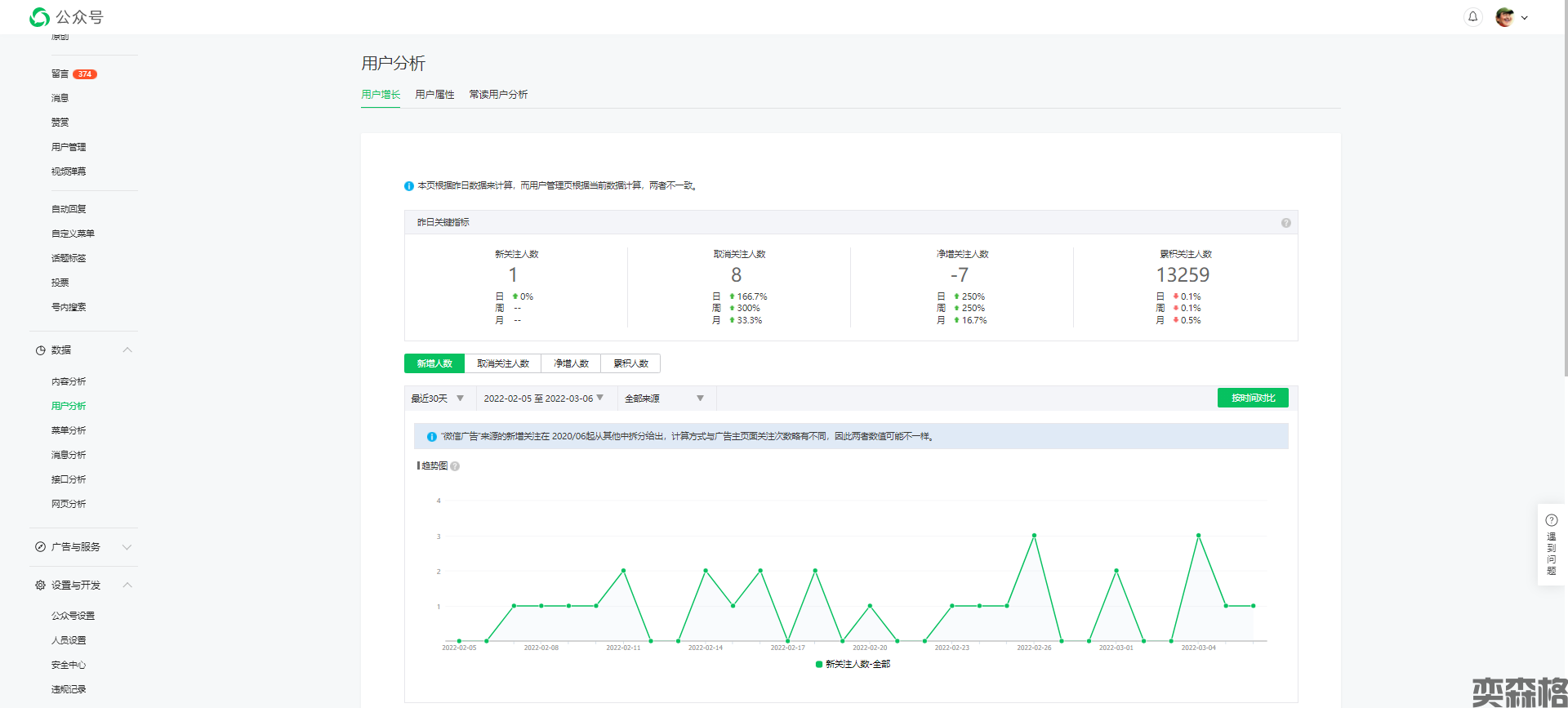The image size is (1568, 708).
Task: Click the 数据 clock icon in sidebar
Action: click(x=40, y=350)
